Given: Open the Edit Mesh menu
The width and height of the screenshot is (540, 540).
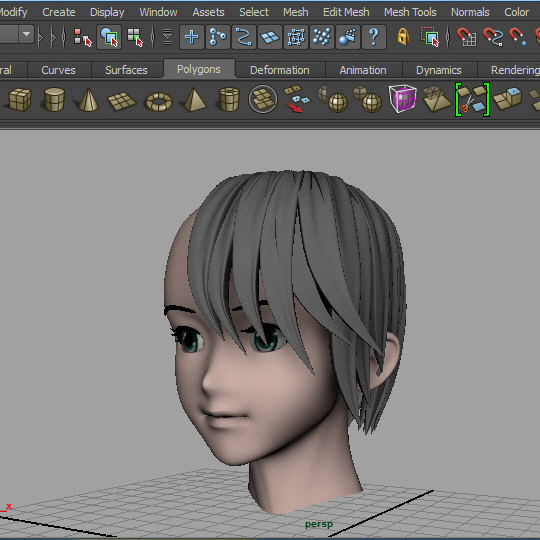Looking at the screenshot, I should click(x=346, y=12).
